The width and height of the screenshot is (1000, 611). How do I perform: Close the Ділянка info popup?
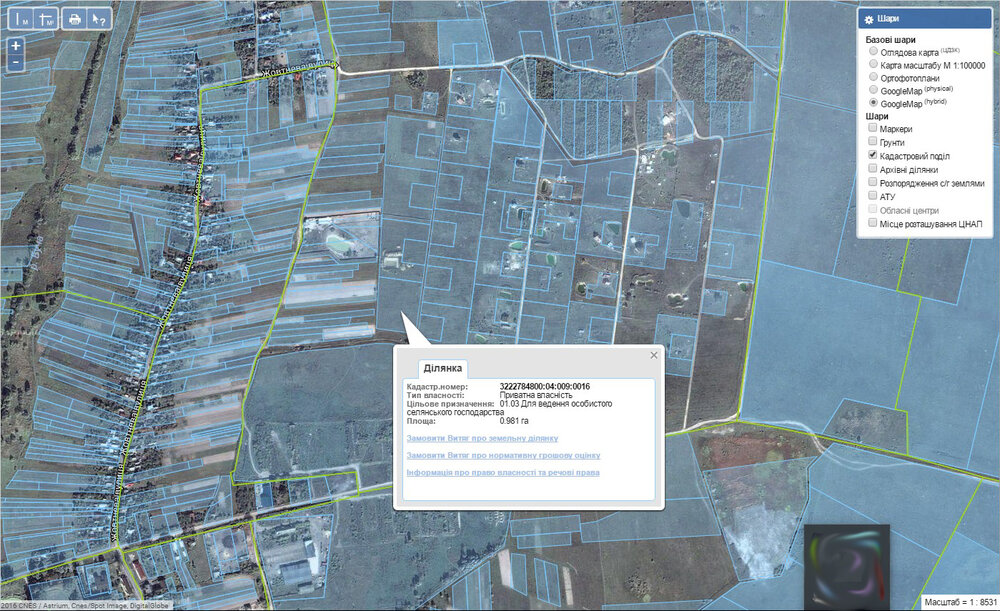[654, 355]
